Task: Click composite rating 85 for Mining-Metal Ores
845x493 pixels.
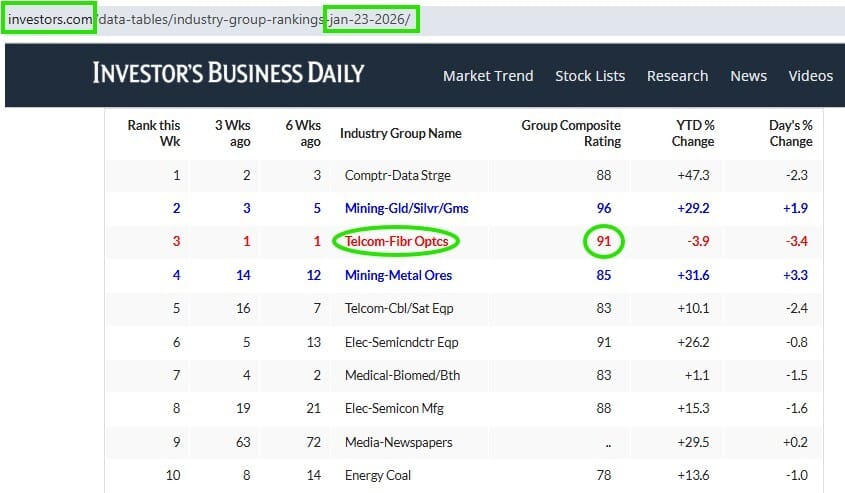Action: pos(604,275)
